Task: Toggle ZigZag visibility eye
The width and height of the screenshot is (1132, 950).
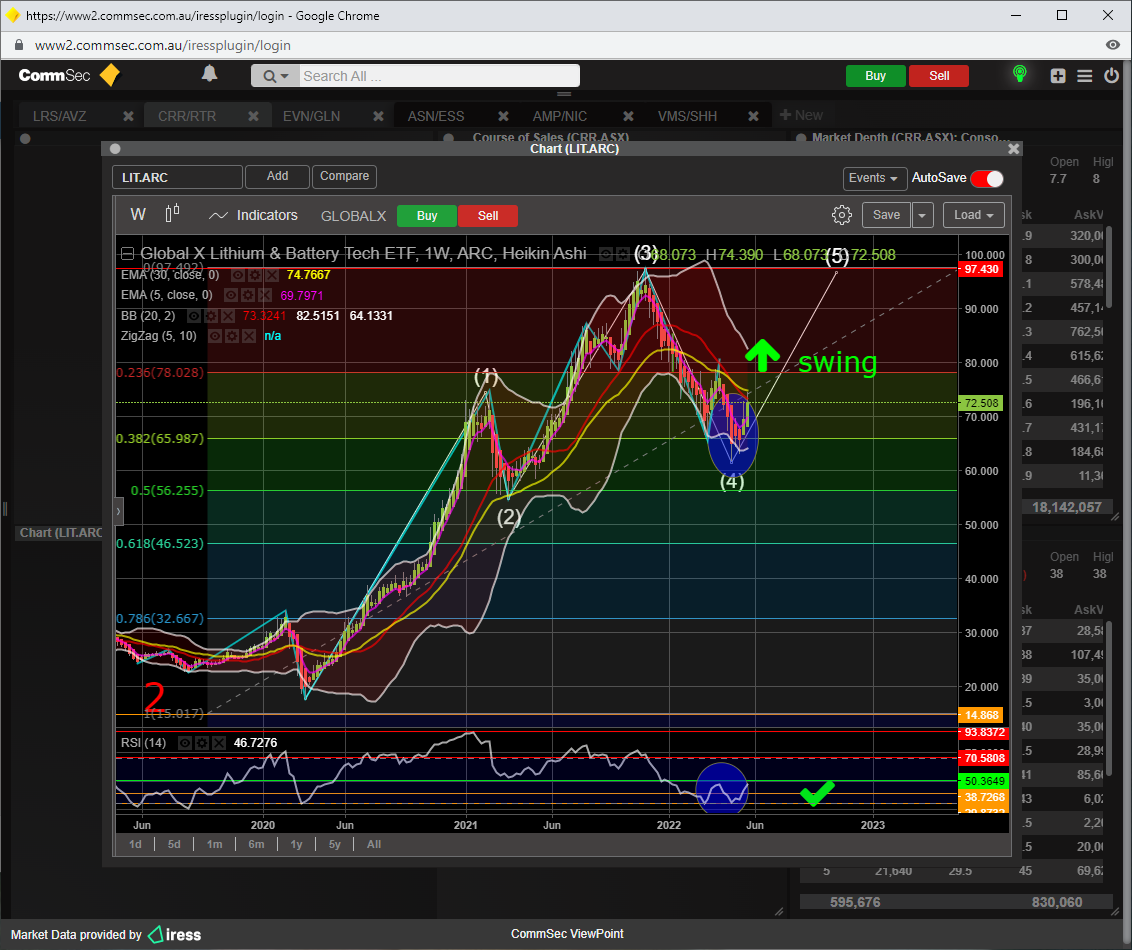Action: tap(214, 336)
